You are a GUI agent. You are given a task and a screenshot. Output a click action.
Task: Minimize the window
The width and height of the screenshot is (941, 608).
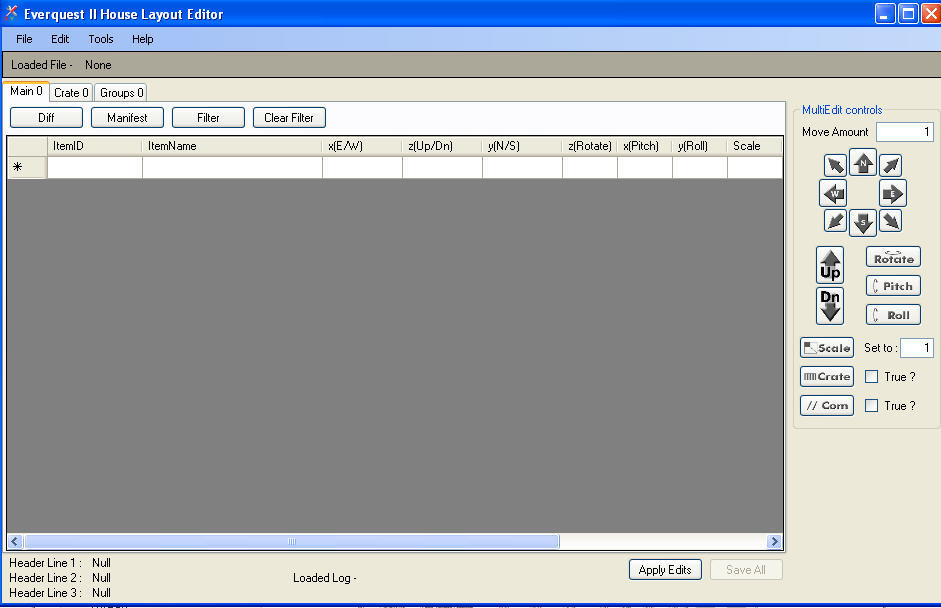coord(885,13)
